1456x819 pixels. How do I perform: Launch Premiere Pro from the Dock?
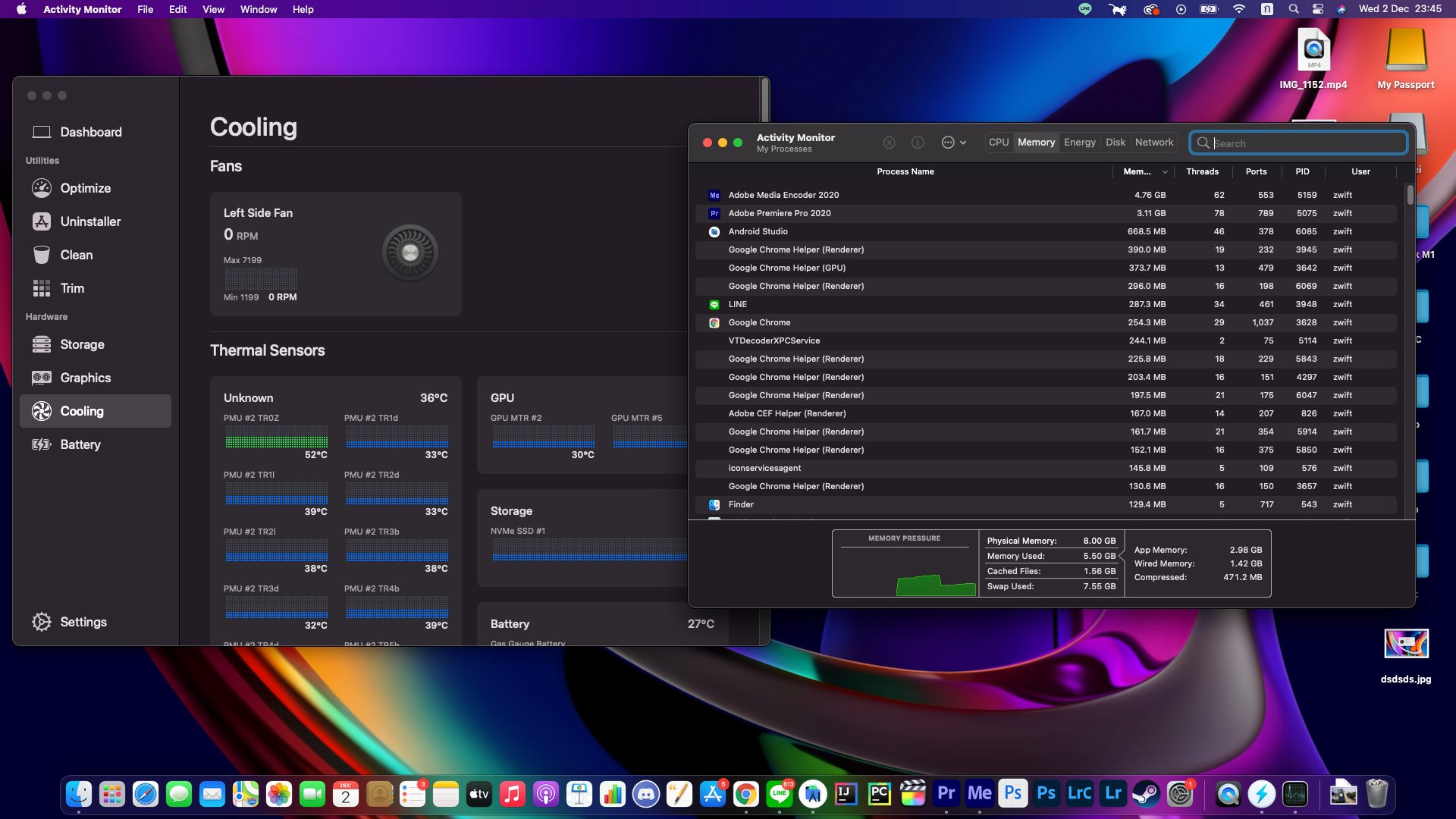point(946,794)
